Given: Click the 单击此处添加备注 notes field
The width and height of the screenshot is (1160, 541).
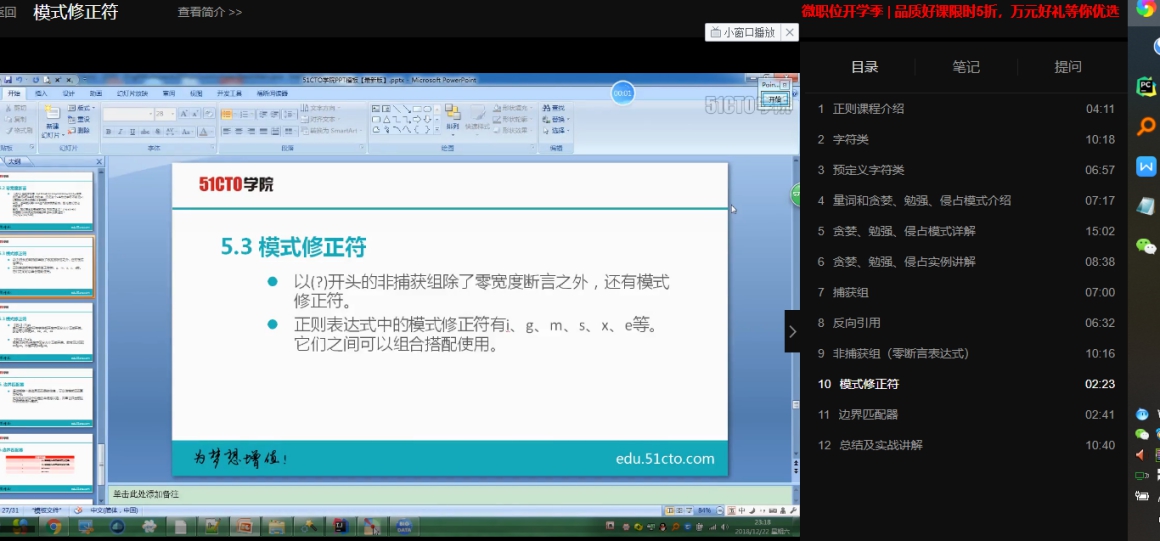Looking at the screenshot, I should coord(450,494).
